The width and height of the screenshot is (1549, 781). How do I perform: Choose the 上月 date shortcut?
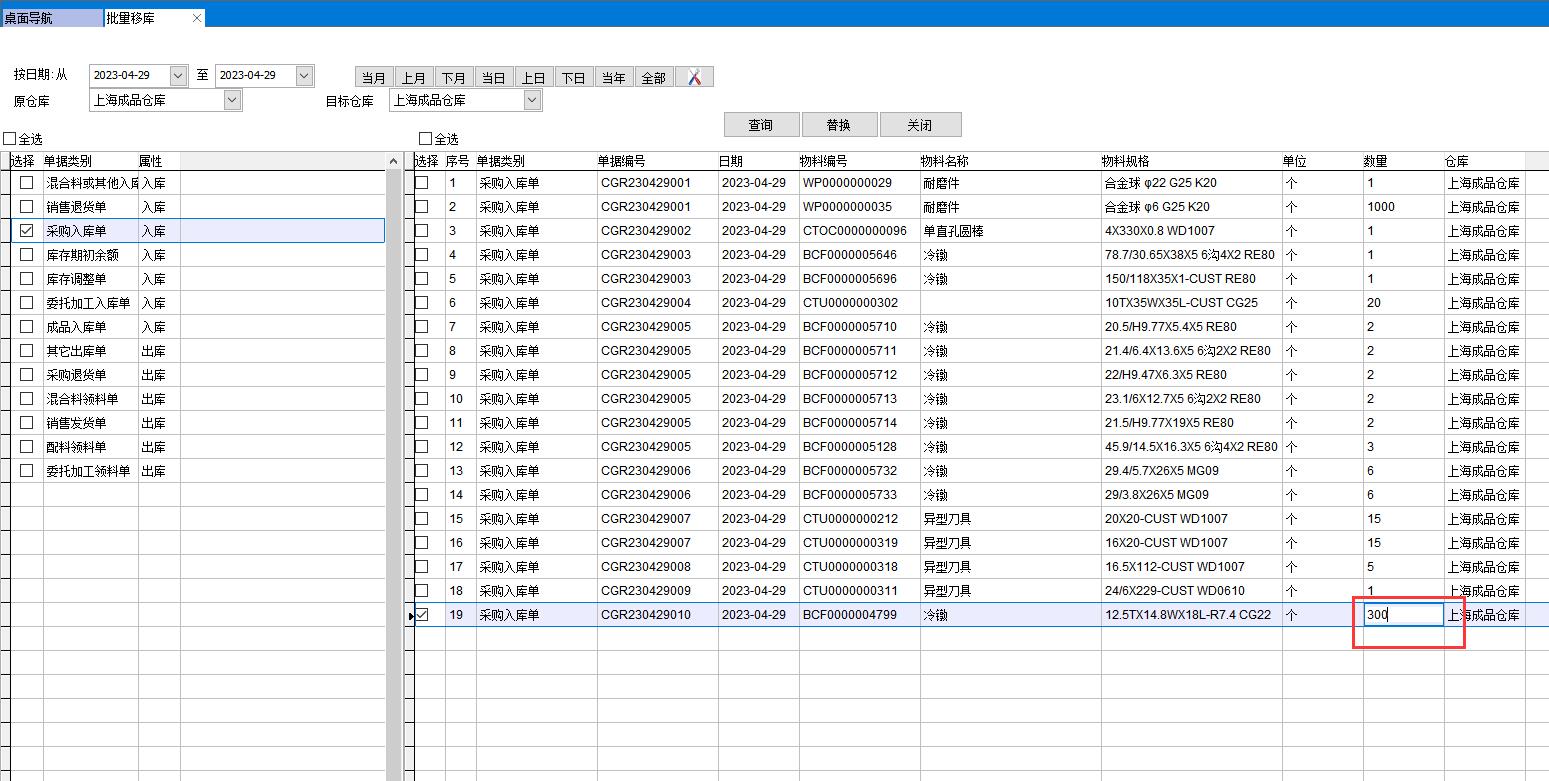[414, 78]
